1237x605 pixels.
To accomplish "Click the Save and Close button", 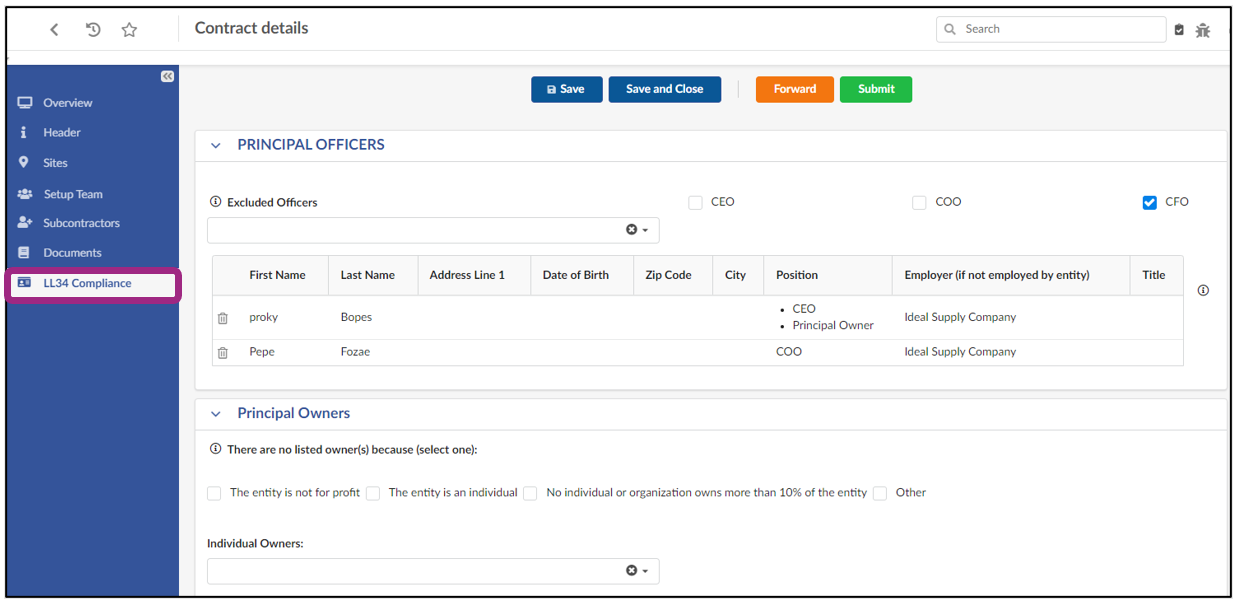I will pyautogui.click(x=664, y=89).
